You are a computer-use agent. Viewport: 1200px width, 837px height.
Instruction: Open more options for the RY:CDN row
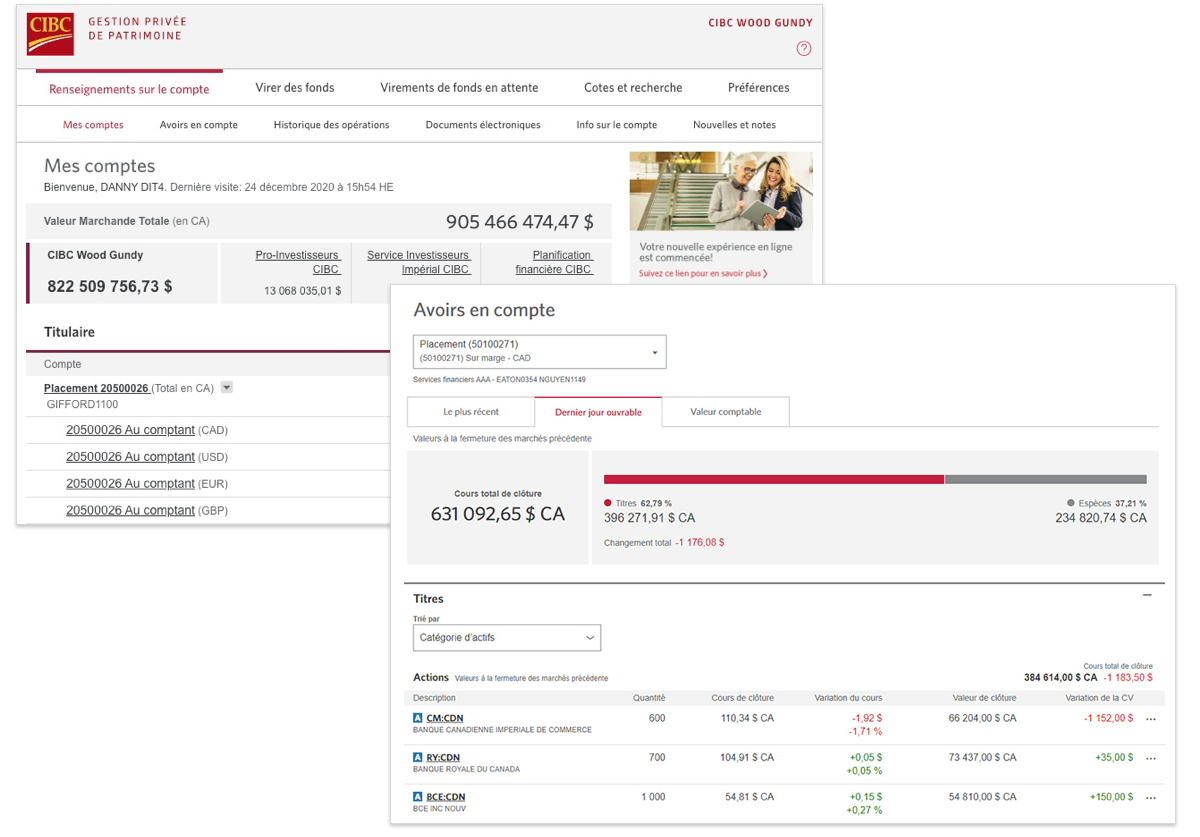1151,758
